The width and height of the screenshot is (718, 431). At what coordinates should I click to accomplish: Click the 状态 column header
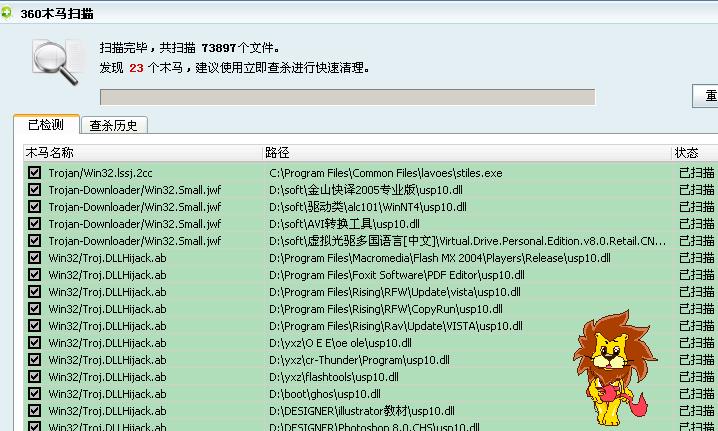pos(695,153)
